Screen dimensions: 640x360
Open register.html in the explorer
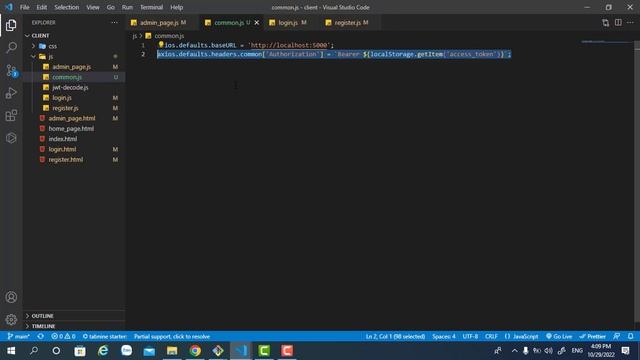tap(66, 160)
